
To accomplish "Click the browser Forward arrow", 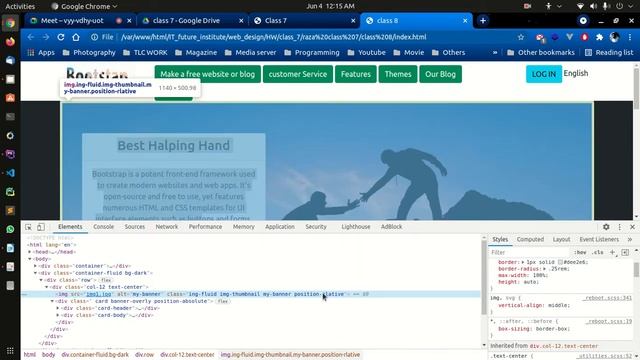I will pos(46,37).
